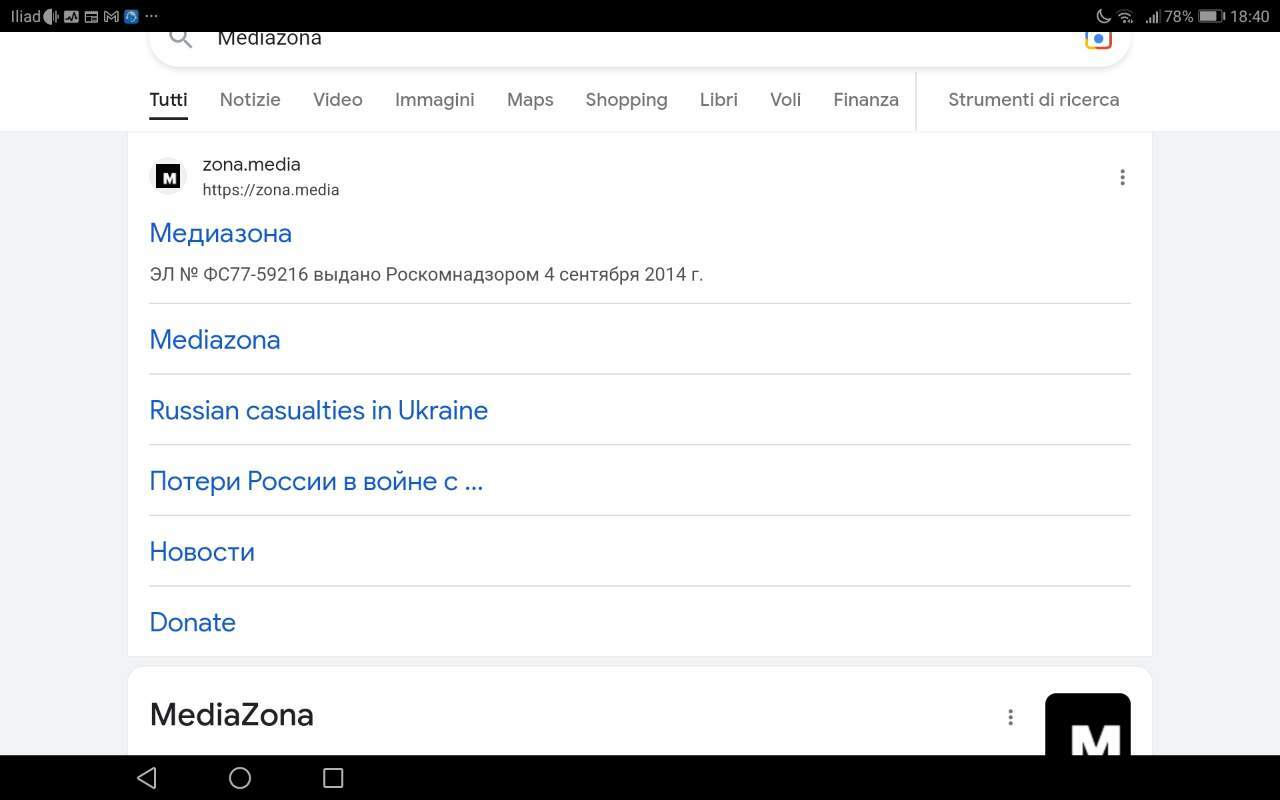
Task: Switch to the Maps tab
Action: tap(530, 100)
